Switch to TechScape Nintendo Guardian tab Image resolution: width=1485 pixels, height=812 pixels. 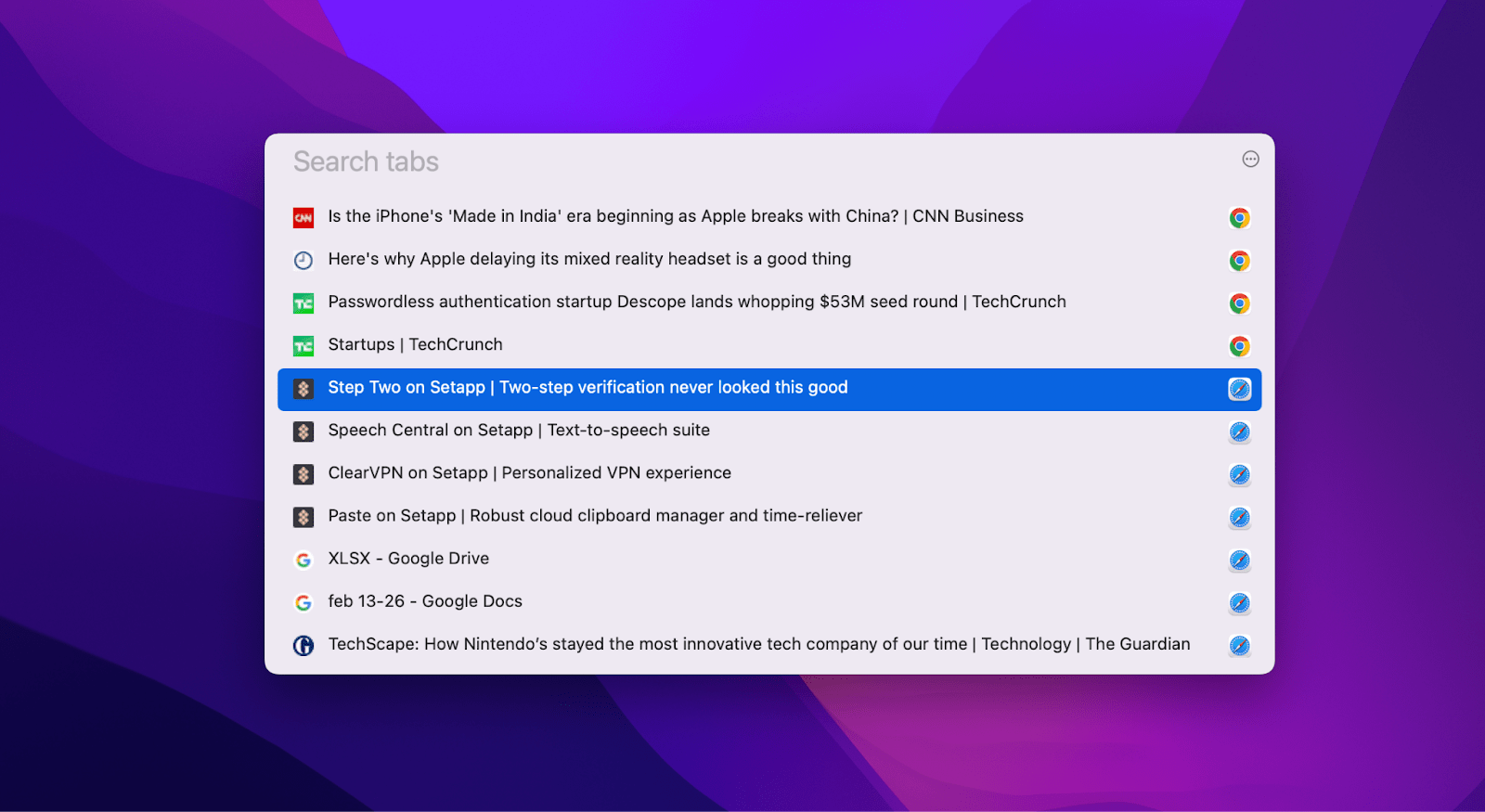769,645
